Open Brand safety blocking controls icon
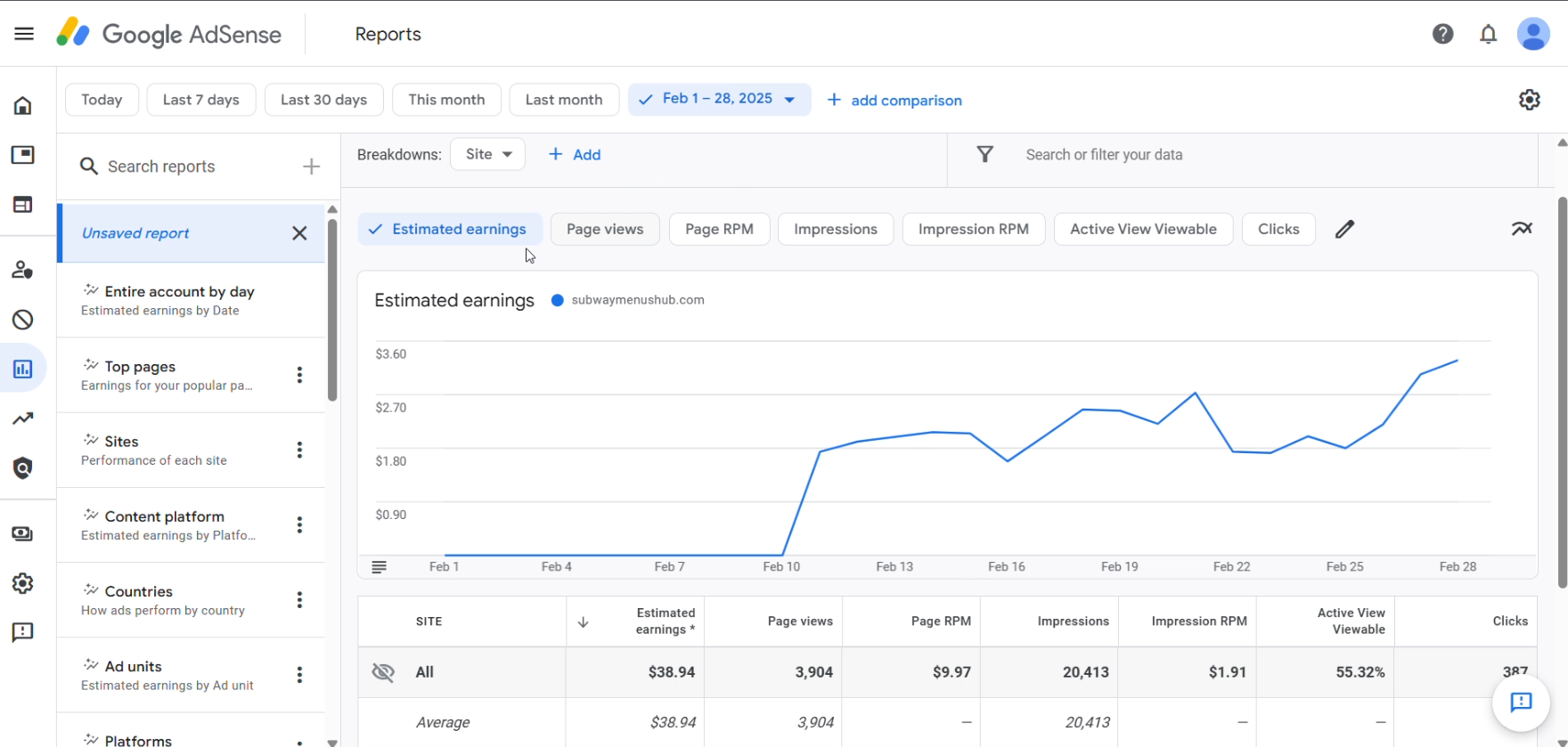1568x747 pixels. 23,320
